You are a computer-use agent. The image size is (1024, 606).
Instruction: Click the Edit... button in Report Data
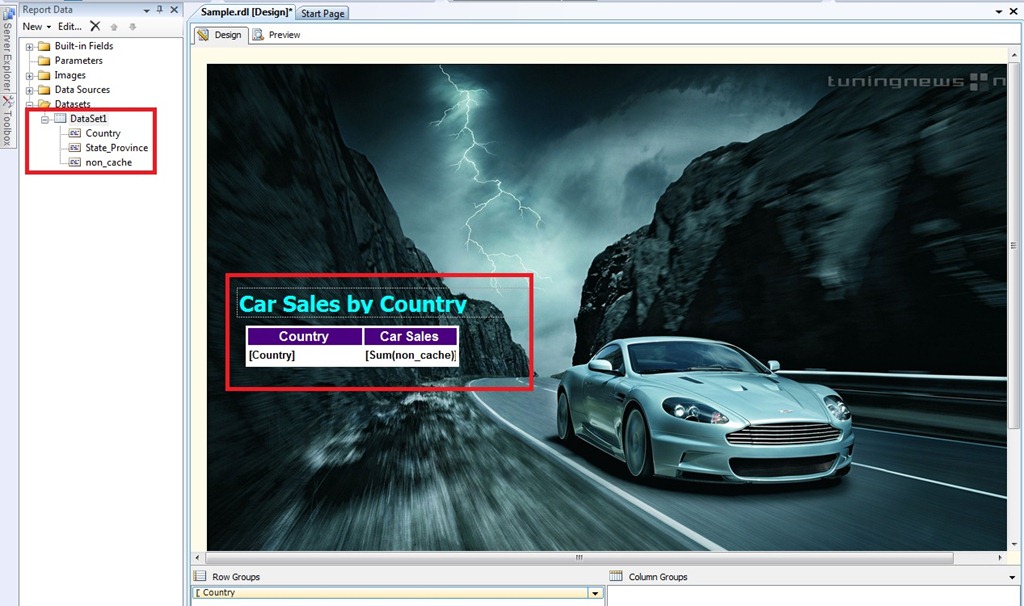70,27
